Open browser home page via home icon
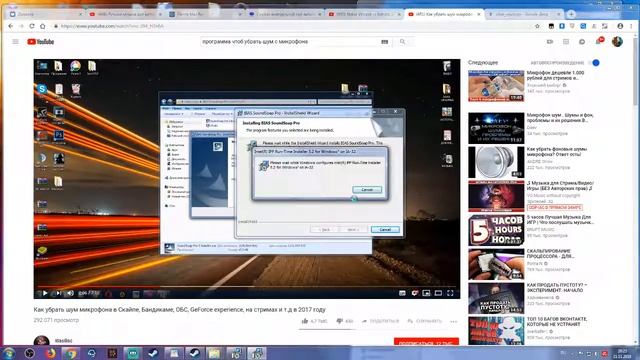 coord(42,26)
